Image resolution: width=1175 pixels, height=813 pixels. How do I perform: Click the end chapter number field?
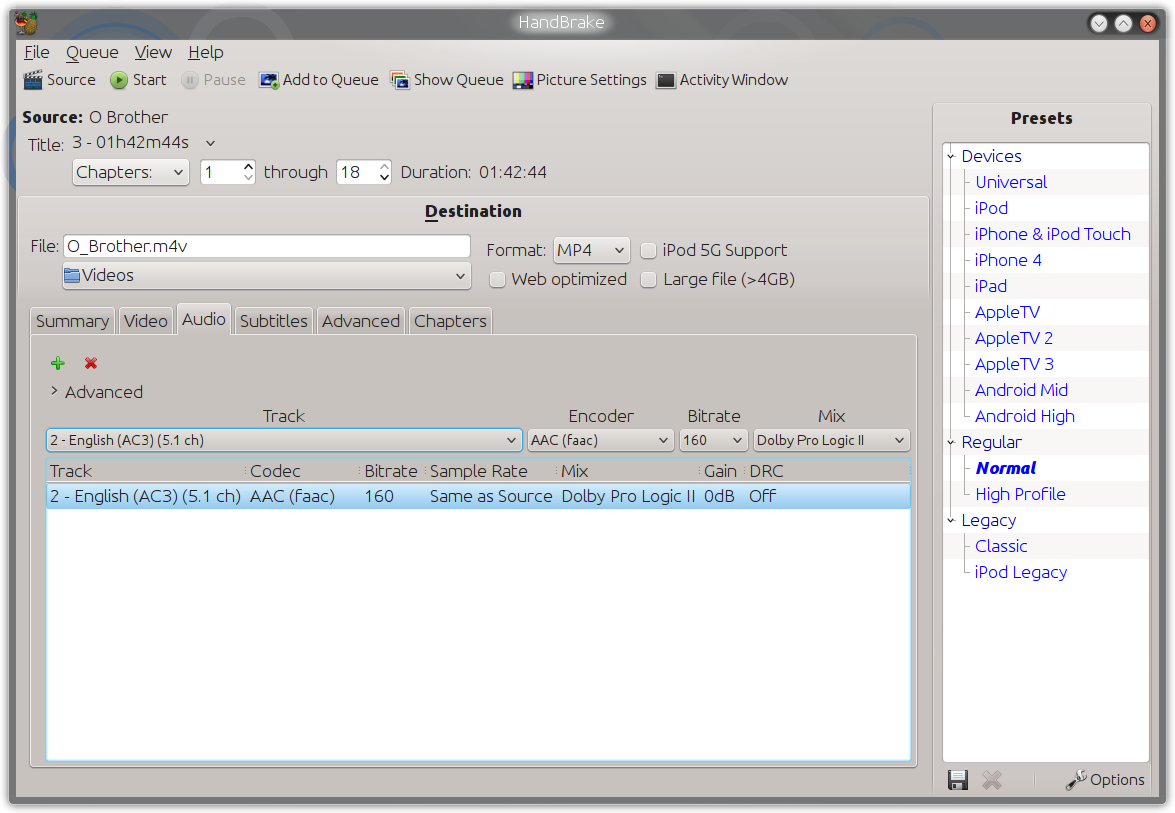(357, 172)
